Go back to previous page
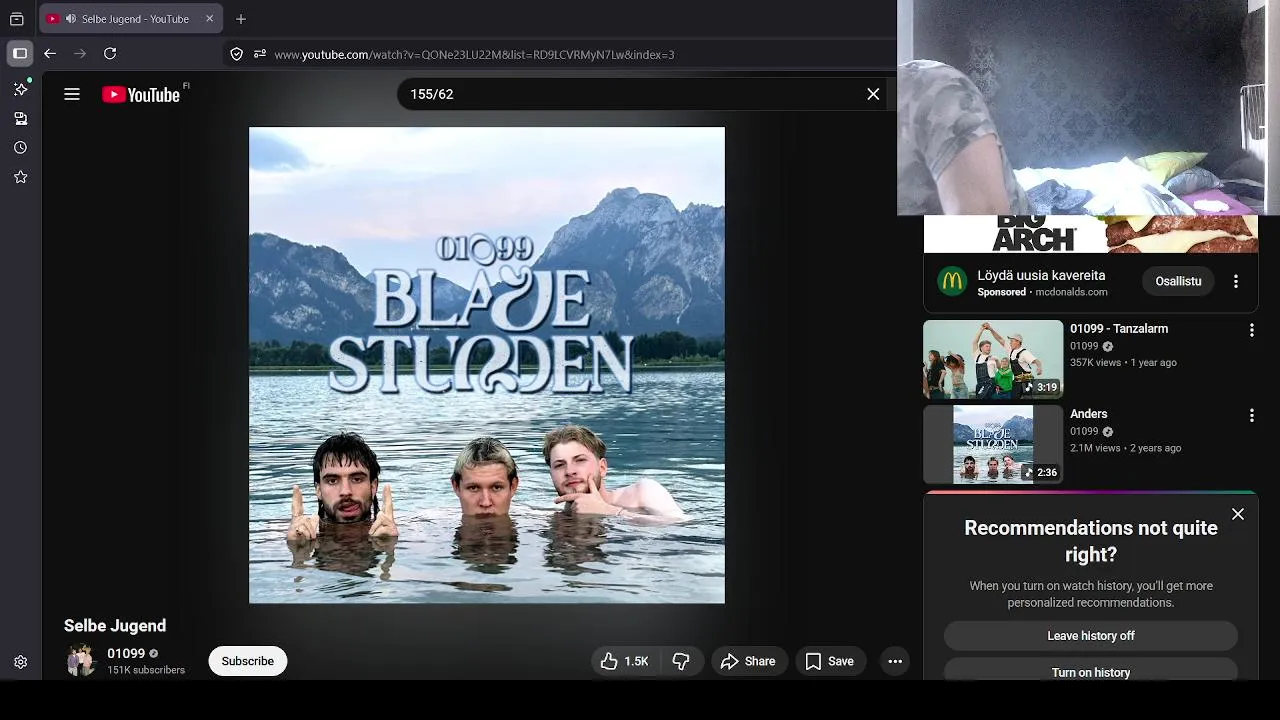 (50, 54)
